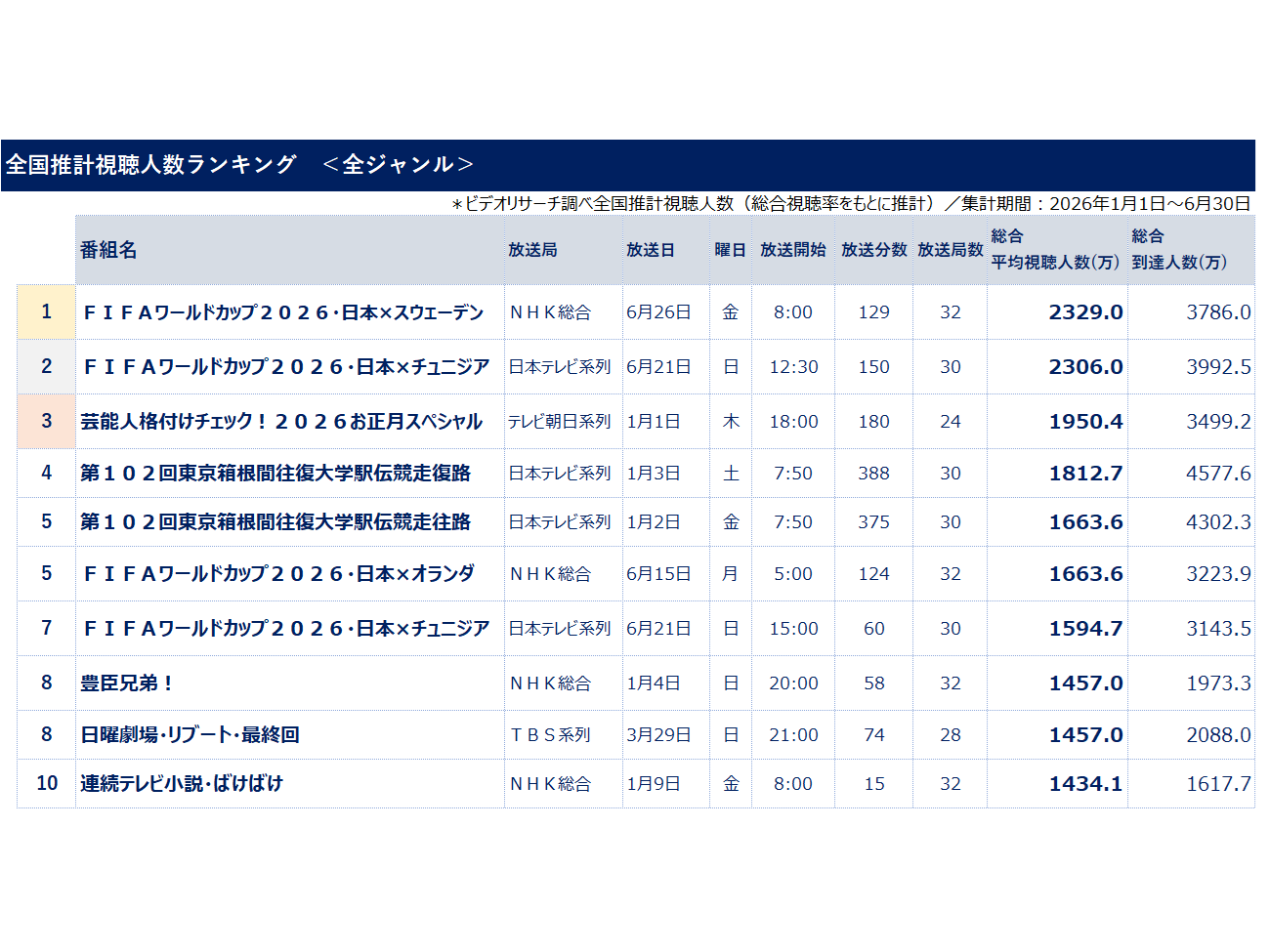Click rank 1 cell

pos(46,311)
